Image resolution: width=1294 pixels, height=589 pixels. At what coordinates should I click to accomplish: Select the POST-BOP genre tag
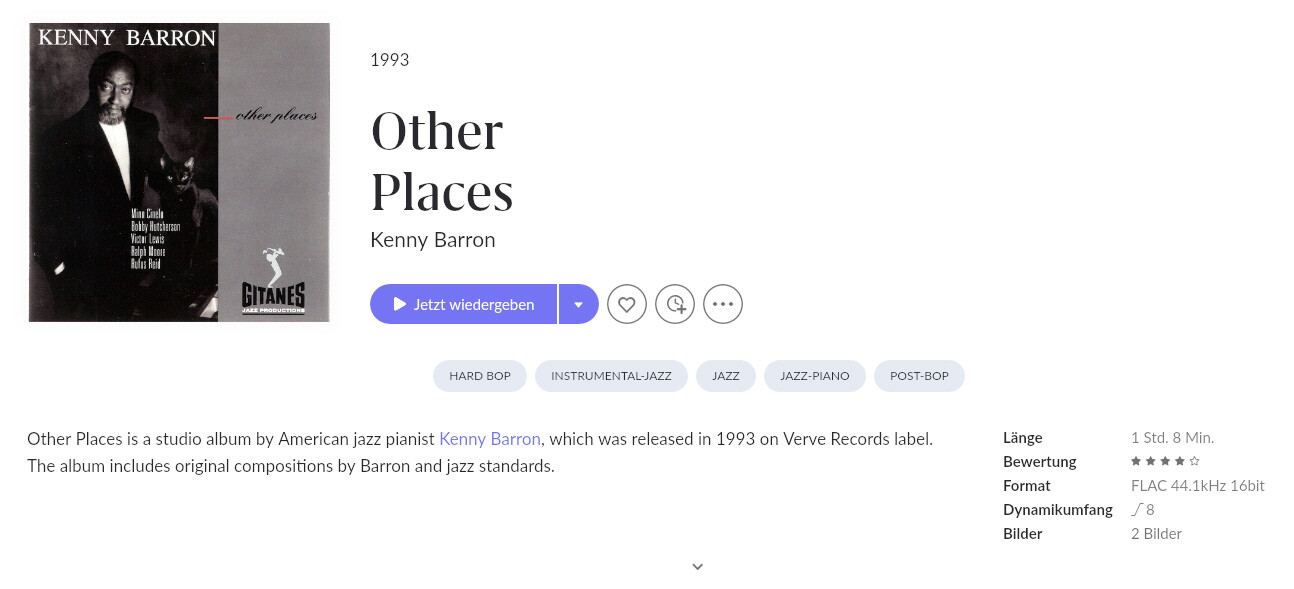tap(919, 376)
